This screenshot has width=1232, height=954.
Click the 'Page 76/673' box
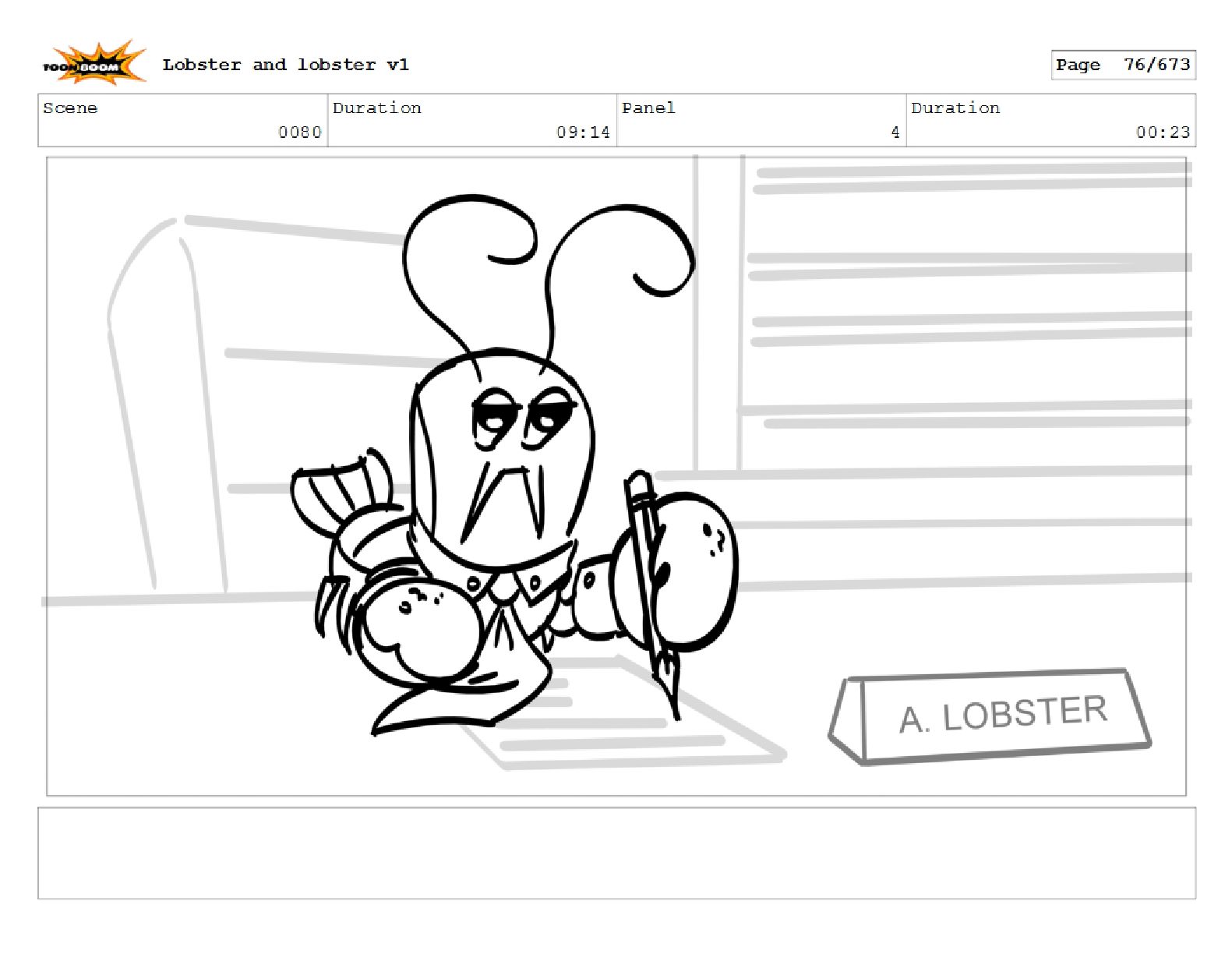(x=1123, y=65)
